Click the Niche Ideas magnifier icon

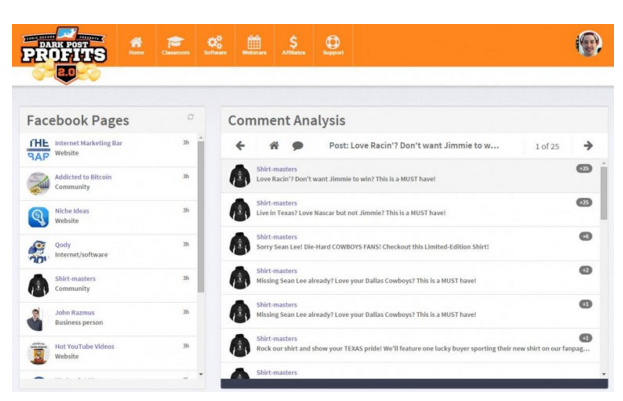coord(39,217)
